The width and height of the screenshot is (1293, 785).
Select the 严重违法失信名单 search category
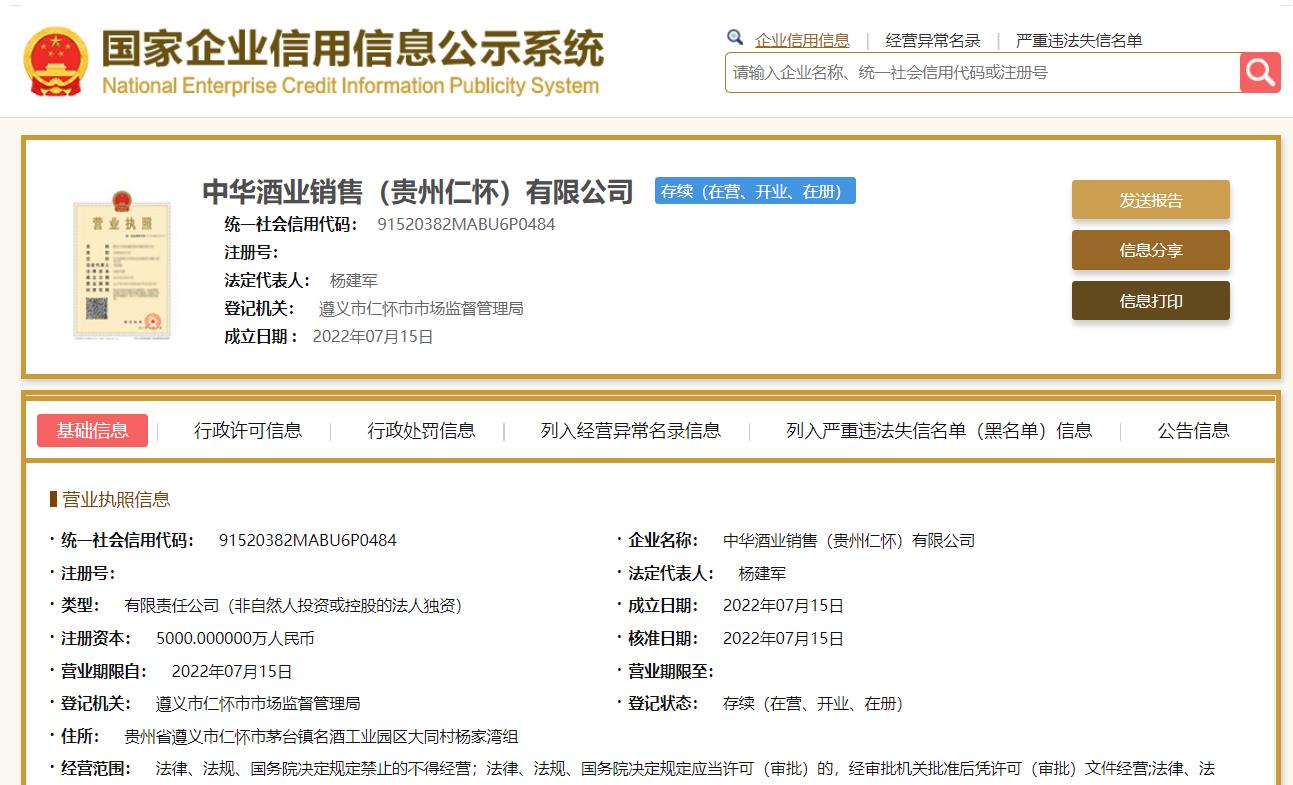coord(1078,41)
